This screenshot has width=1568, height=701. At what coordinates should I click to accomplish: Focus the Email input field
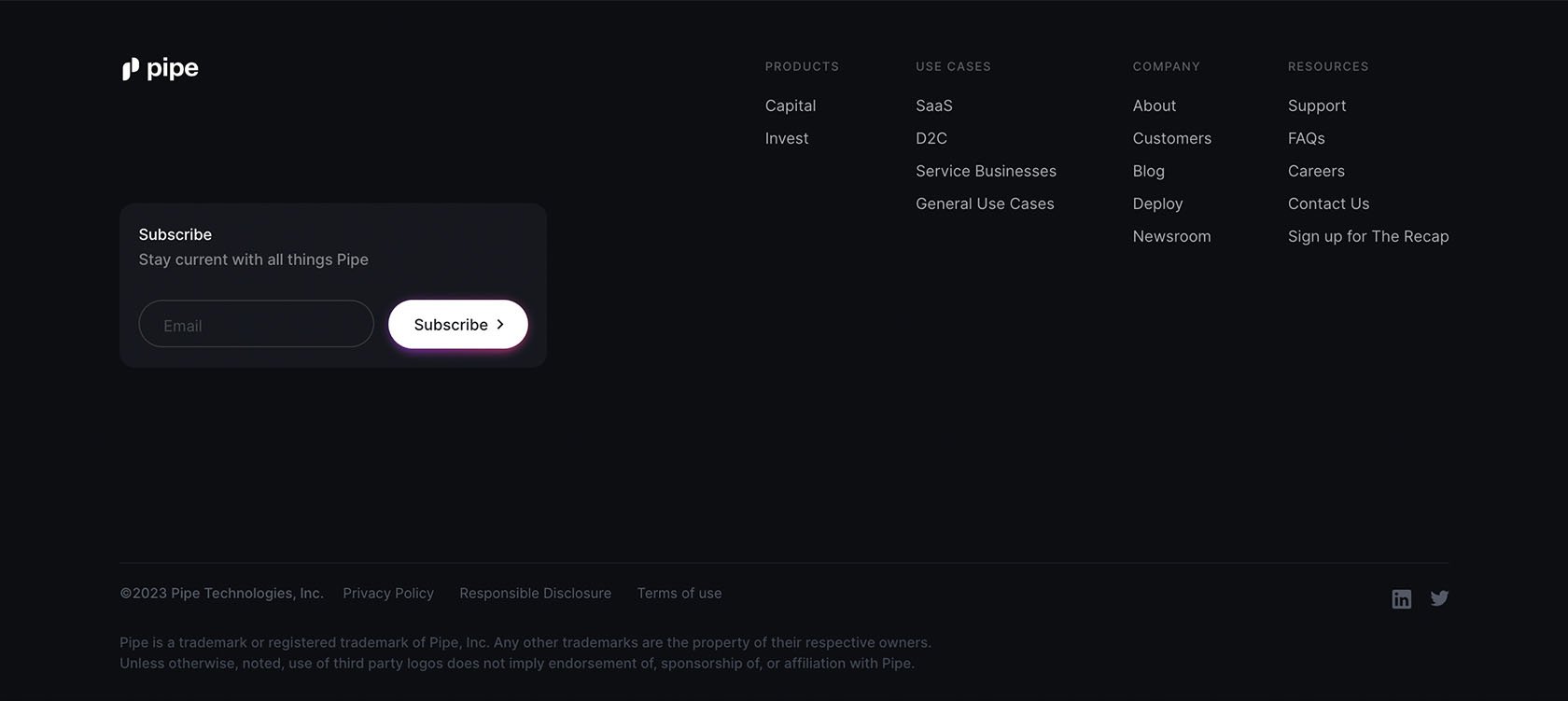tap(257, 325)
